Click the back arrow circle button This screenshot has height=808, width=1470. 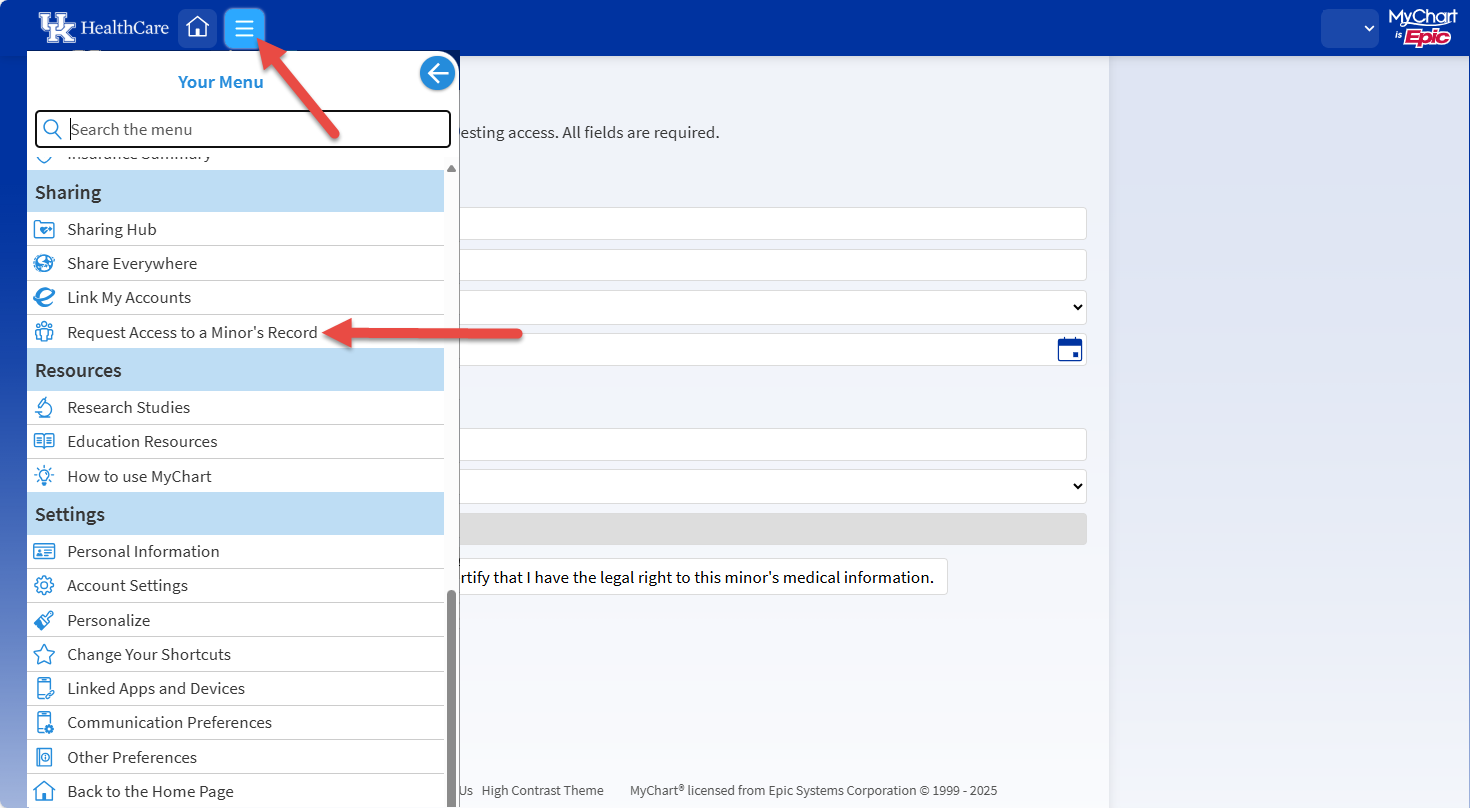point(437,72)
